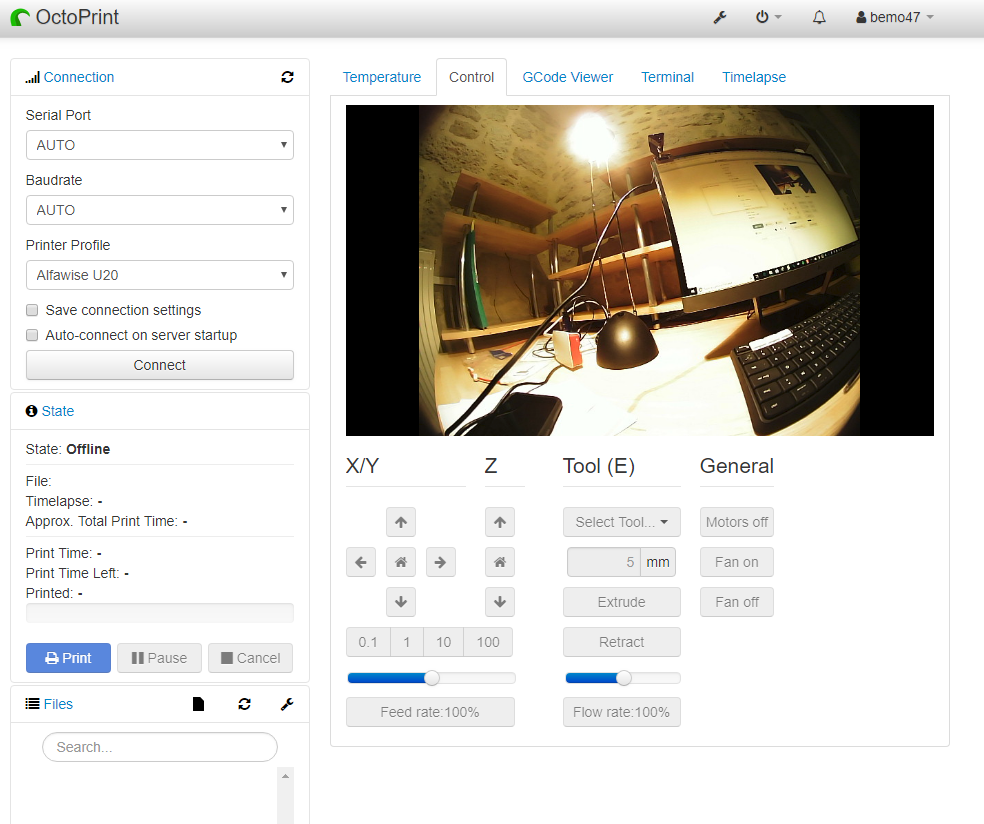984x824 pixels.
Task: Click the blue Print button
Action: pyautogui.click(x=68, y=658)
